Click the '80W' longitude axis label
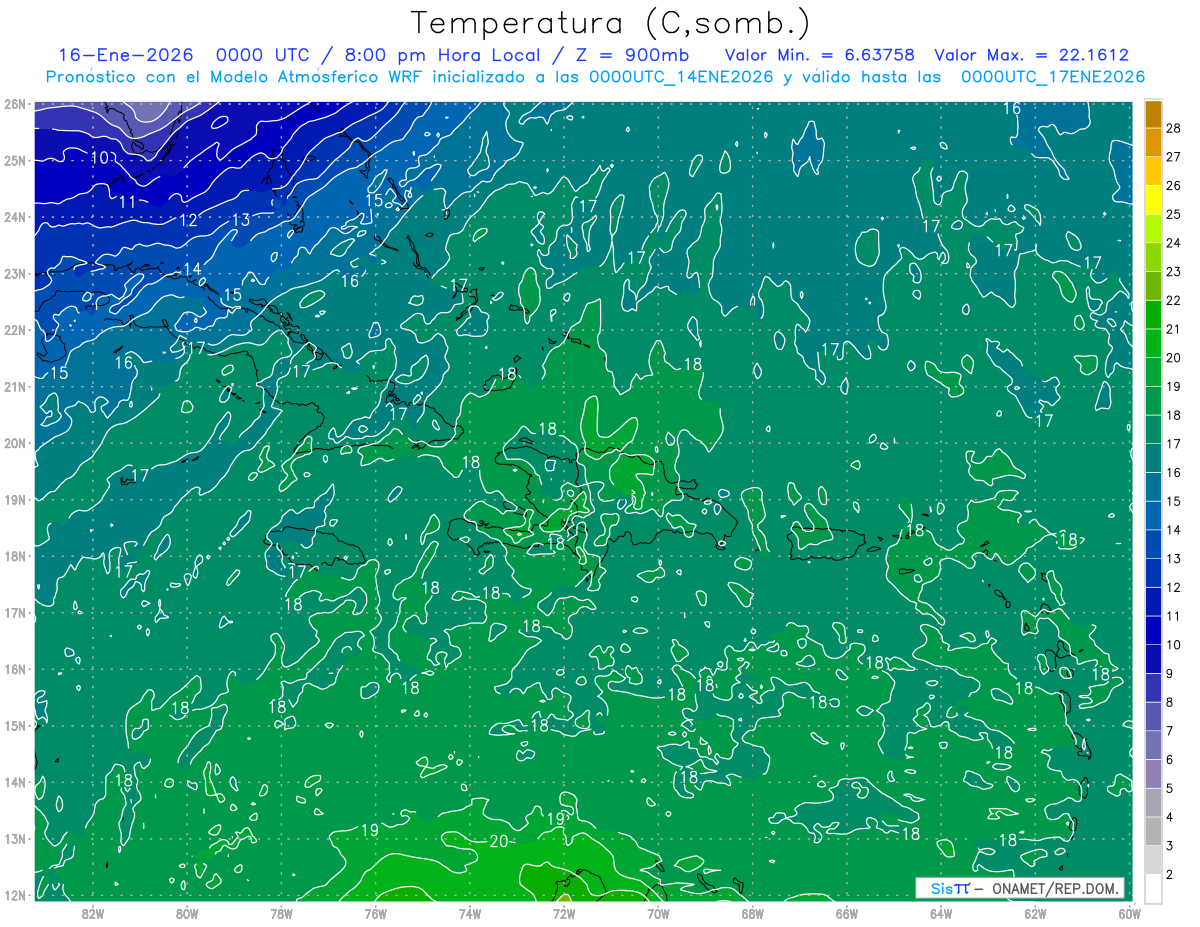Image resolution: width=1200 pixels, height=927 pixels. coord(186,913)
